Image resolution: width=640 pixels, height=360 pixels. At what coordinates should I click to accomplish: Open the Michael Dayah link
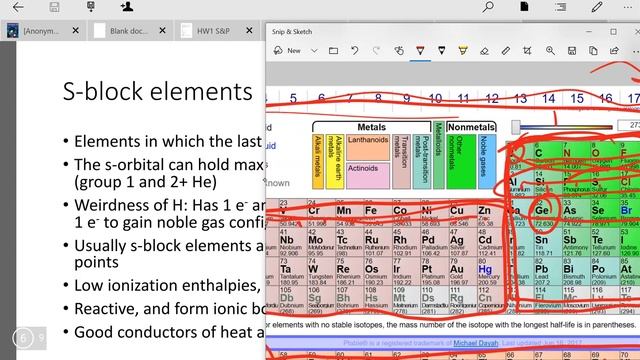coord(476,343)
